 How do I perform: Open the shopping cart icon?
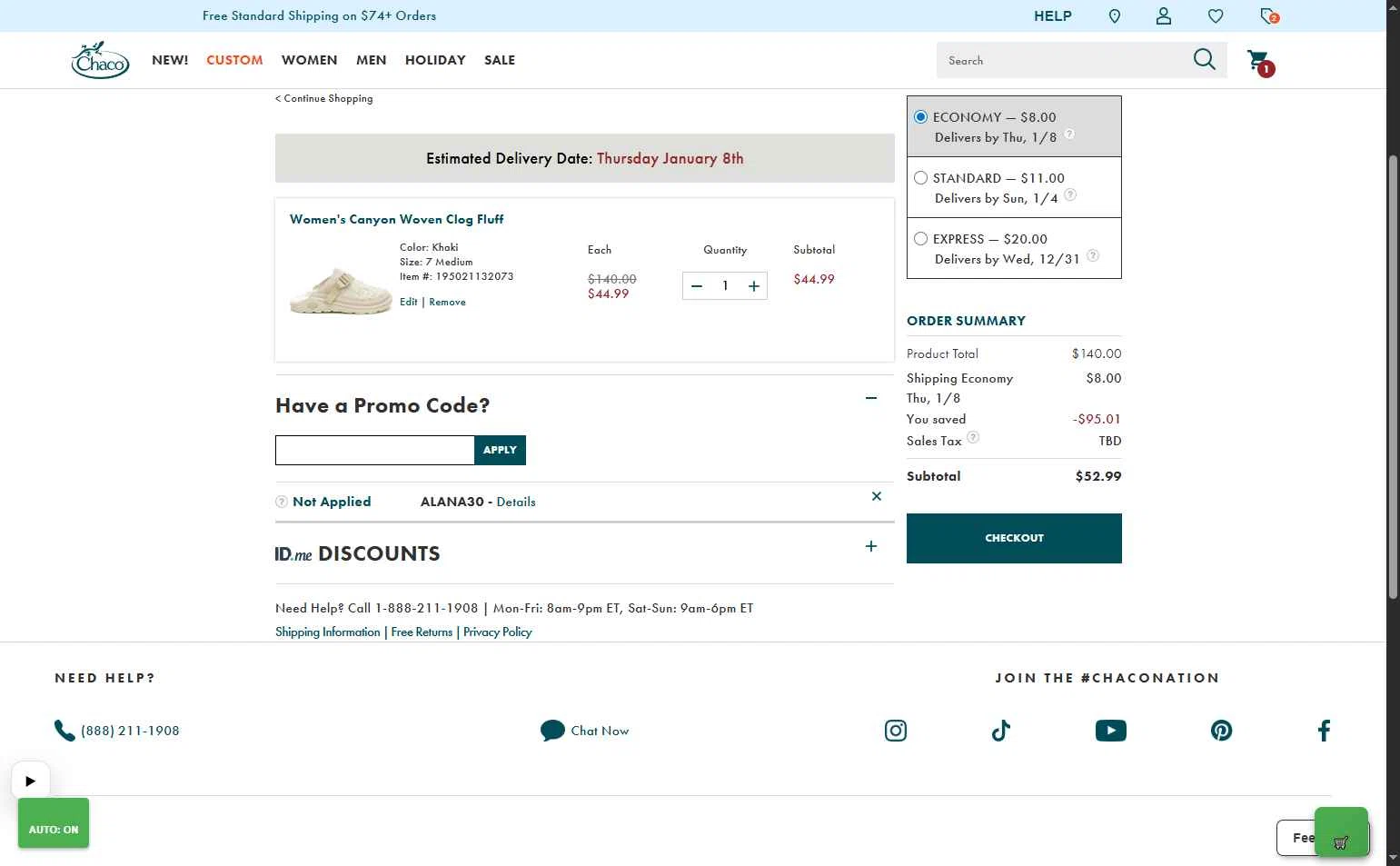[x=1260, y=62]
